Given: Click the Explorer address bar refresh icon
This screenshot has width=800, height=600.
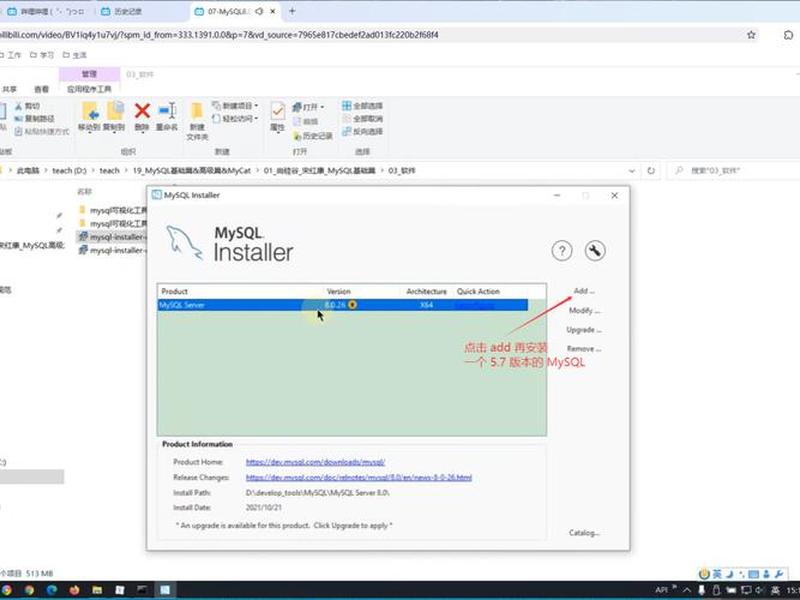Looking at the screenshot, I should click(x=651, y=171).
